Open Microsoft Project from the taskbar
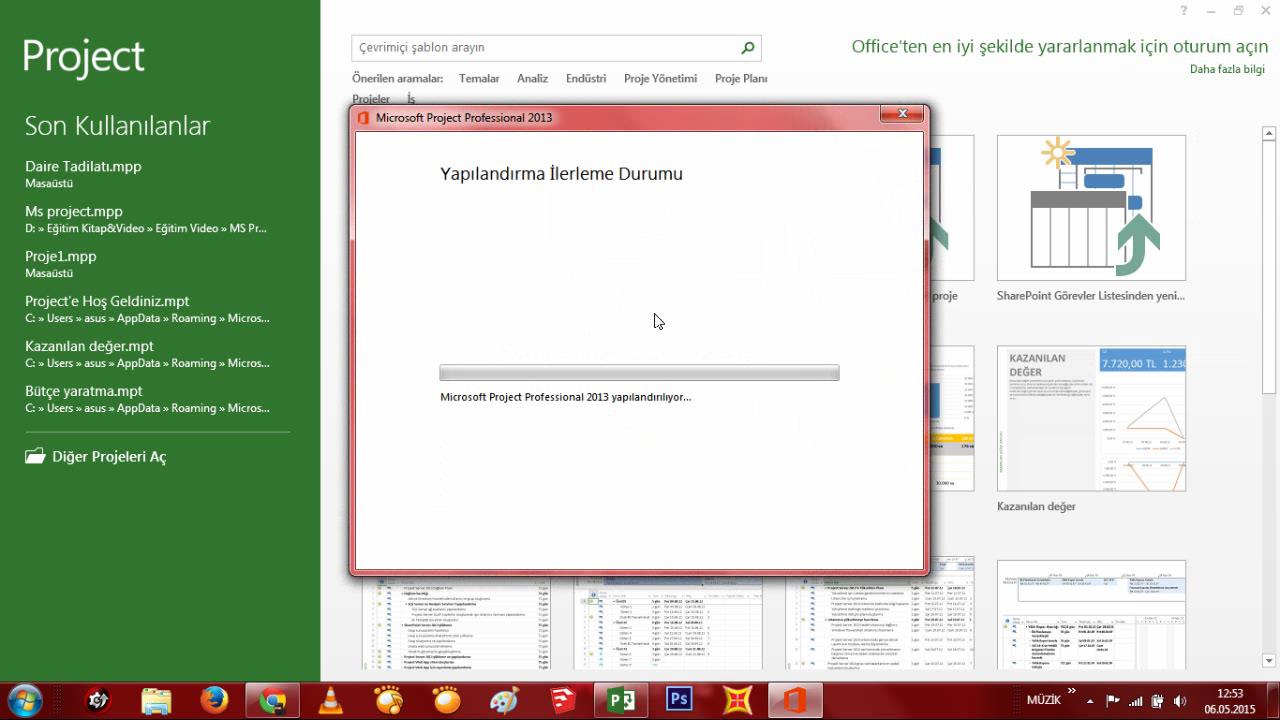1280x720 pixels. click(x=621, y=699)
